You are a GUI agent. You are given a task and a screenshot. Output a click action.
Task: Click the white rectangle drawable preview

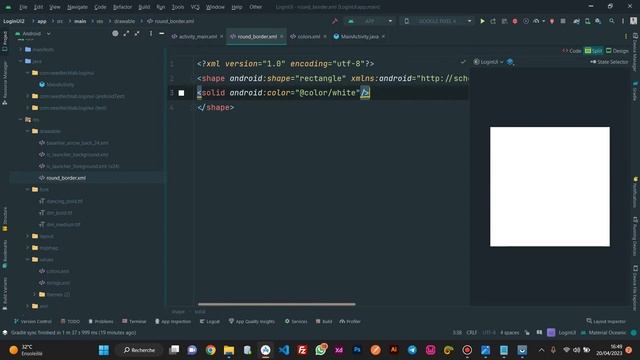[x=550, y=187]
